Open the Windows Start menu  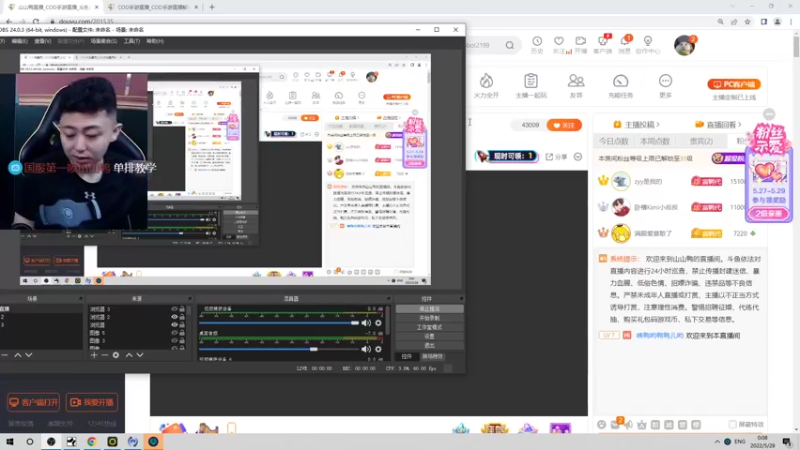10,441
